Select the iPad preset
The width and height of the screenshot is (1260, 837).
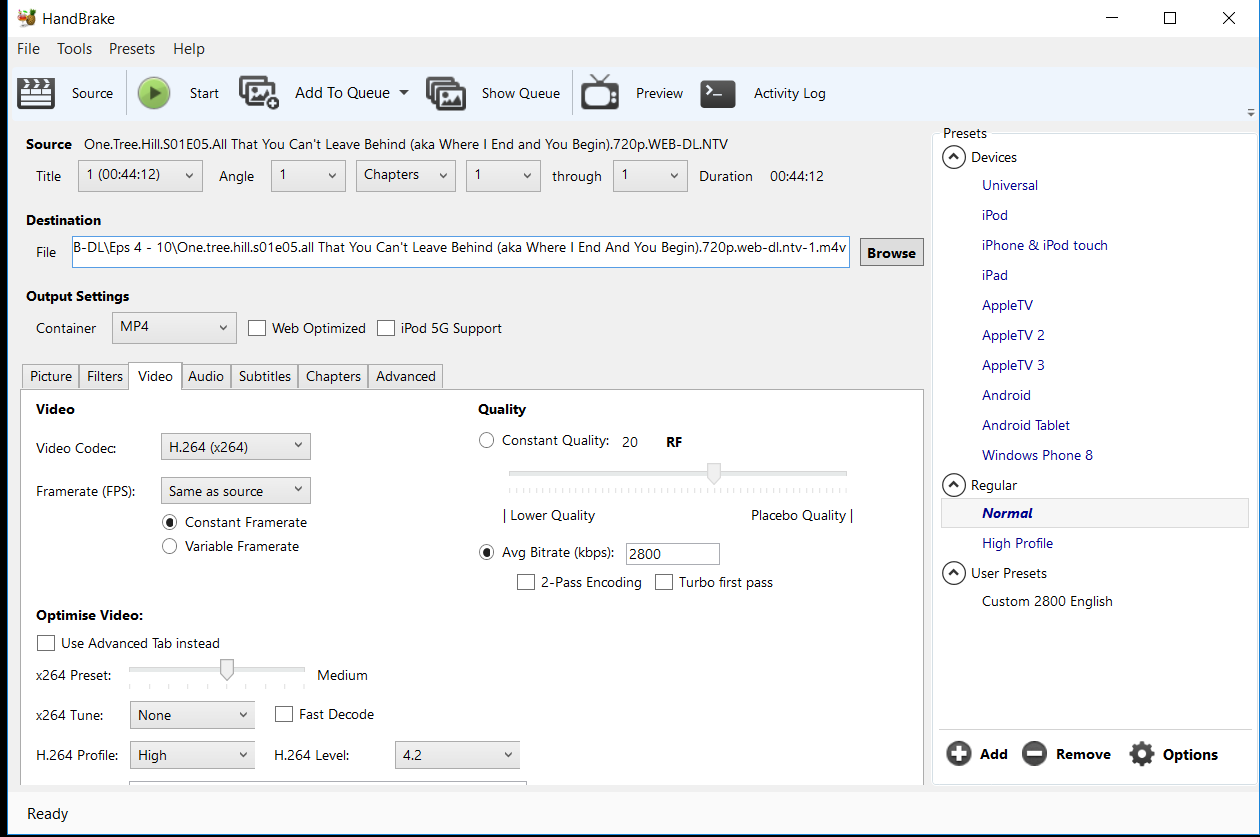995,275
